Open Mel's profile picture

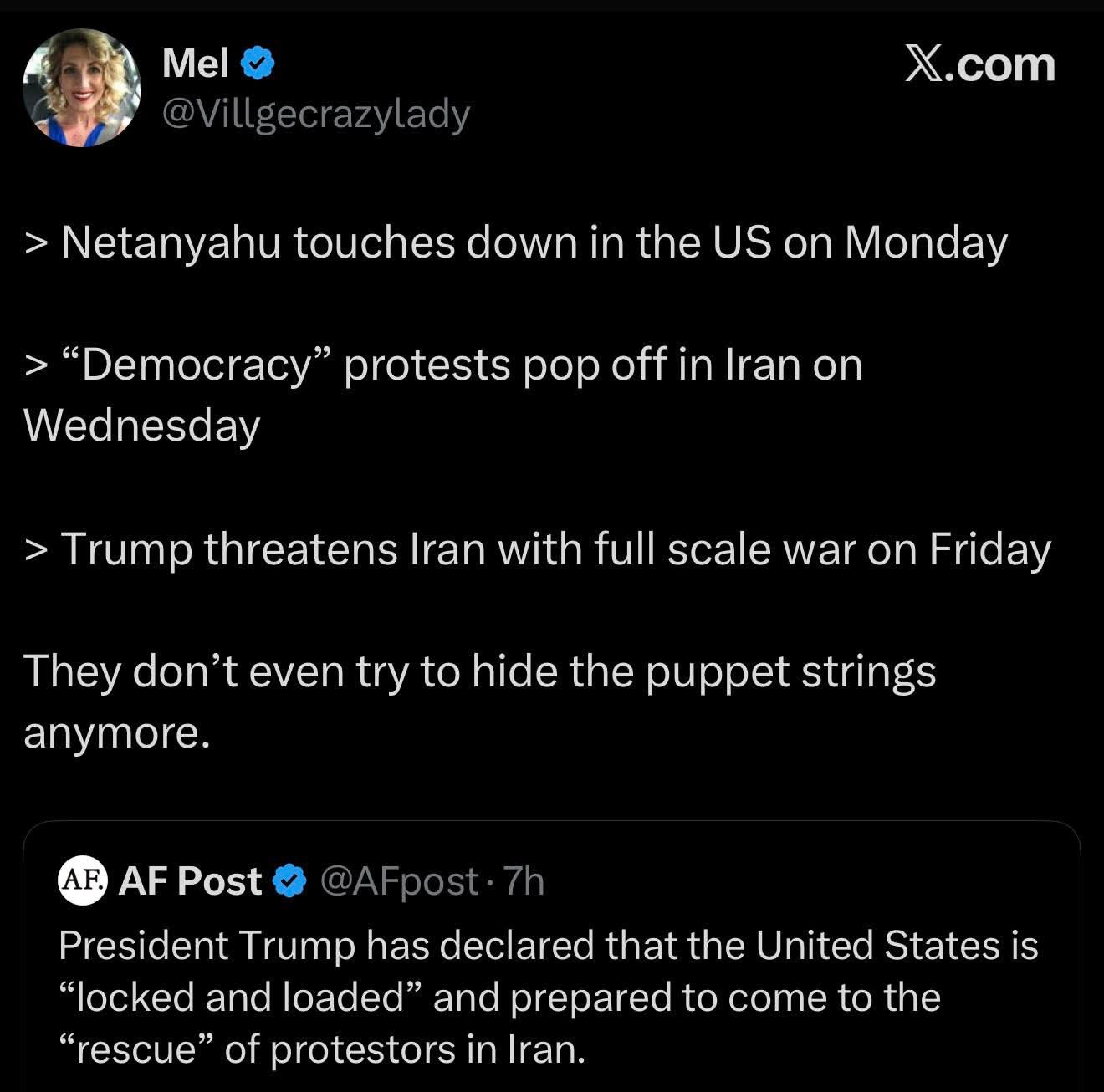click(81, 88)
